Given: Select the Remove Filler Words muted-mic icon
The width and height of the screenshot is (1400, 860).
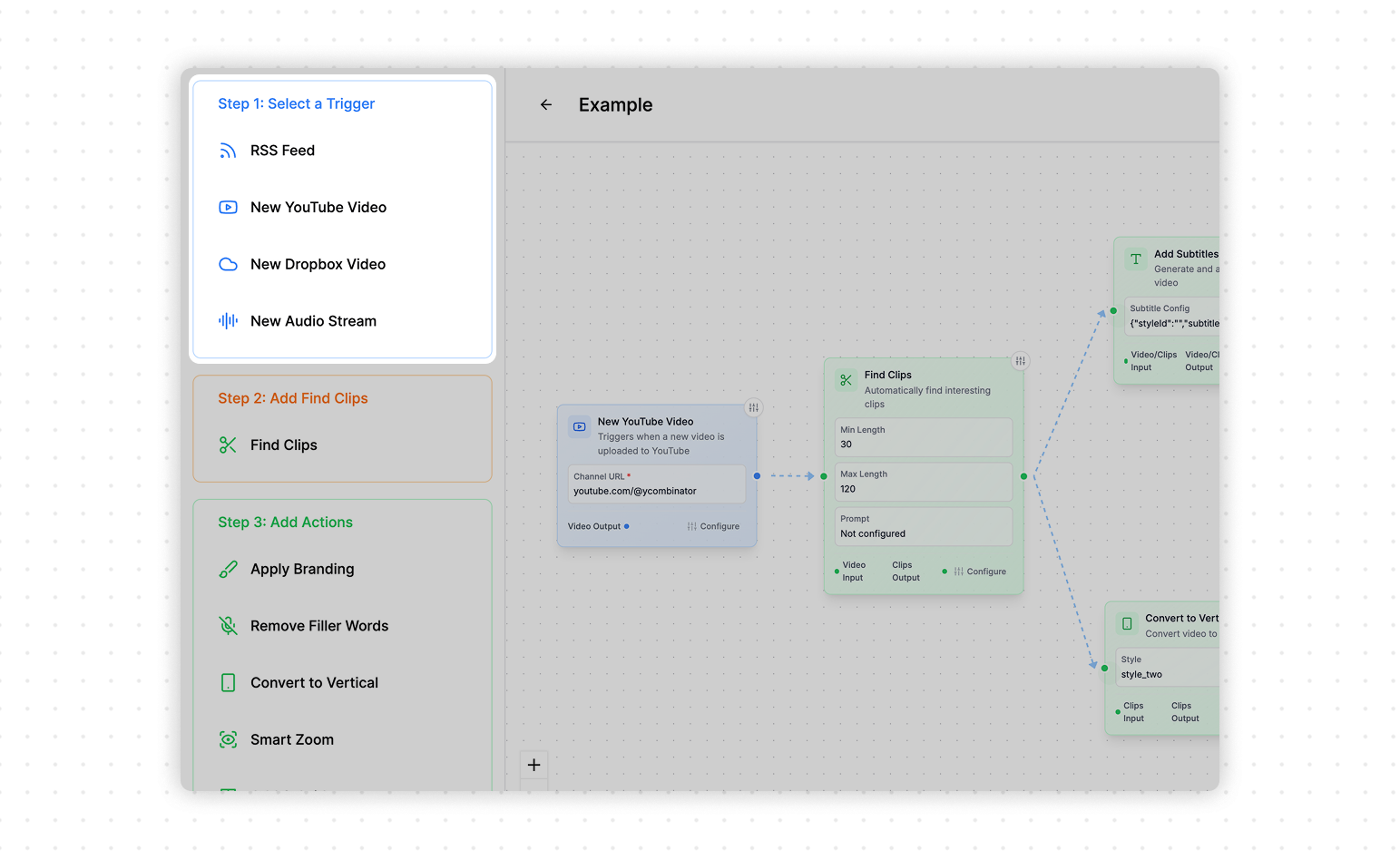Looking at the screenshot, I should 228,626.
